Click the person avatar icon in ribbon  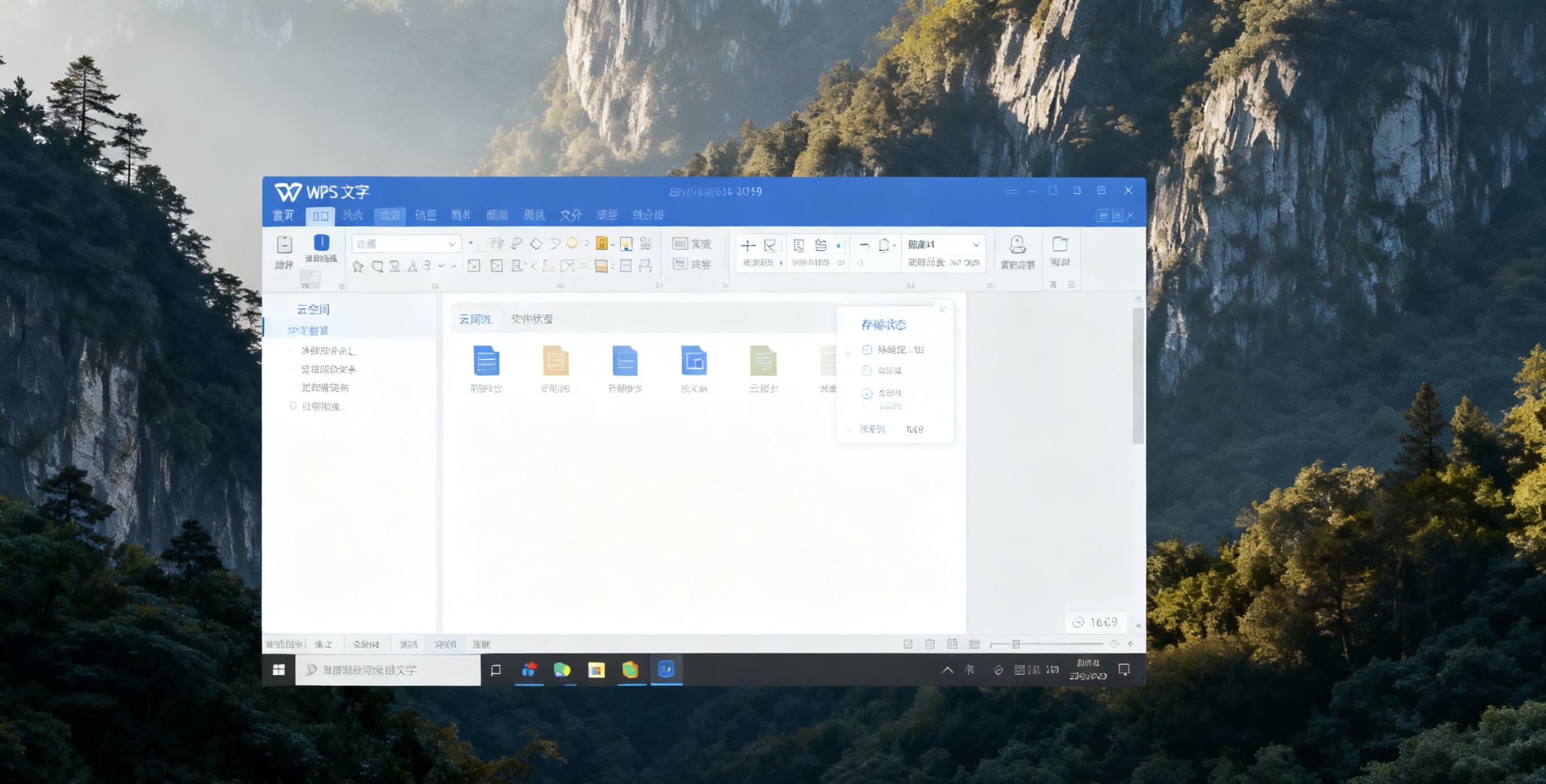coord(1017,244)
